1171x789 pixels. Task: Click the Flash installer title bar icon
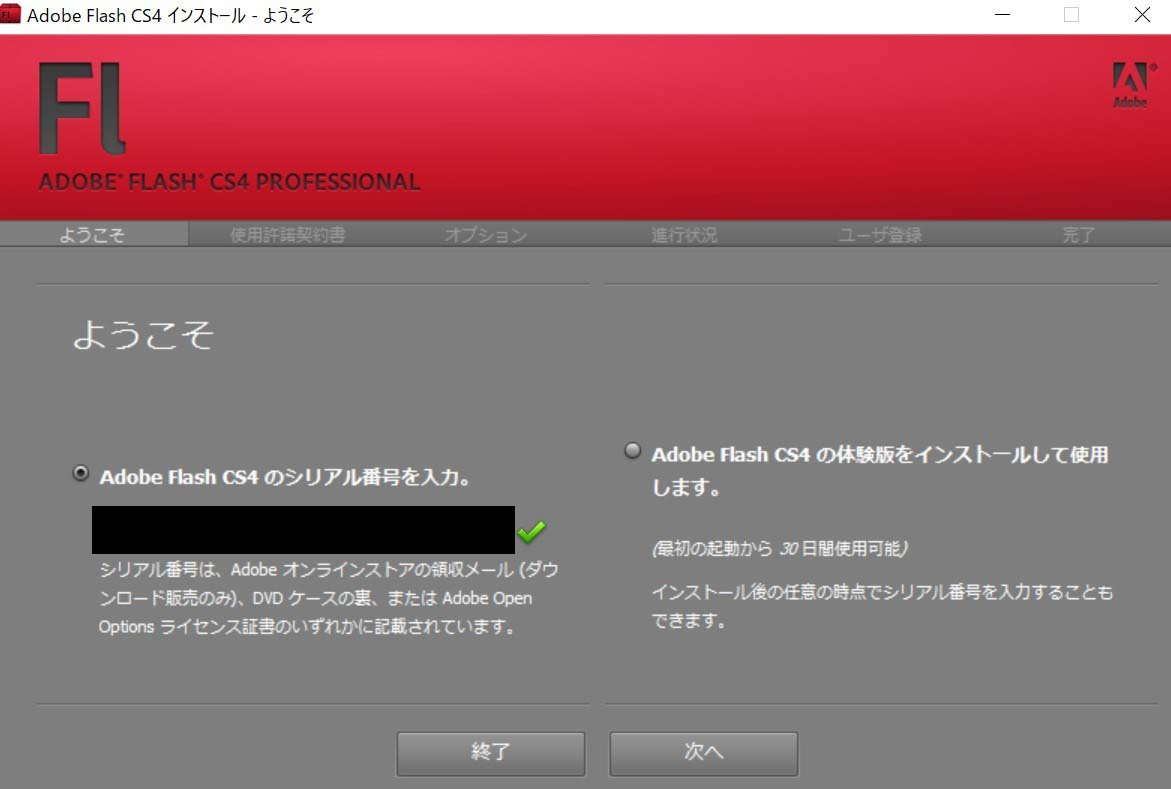pos(10,13)
